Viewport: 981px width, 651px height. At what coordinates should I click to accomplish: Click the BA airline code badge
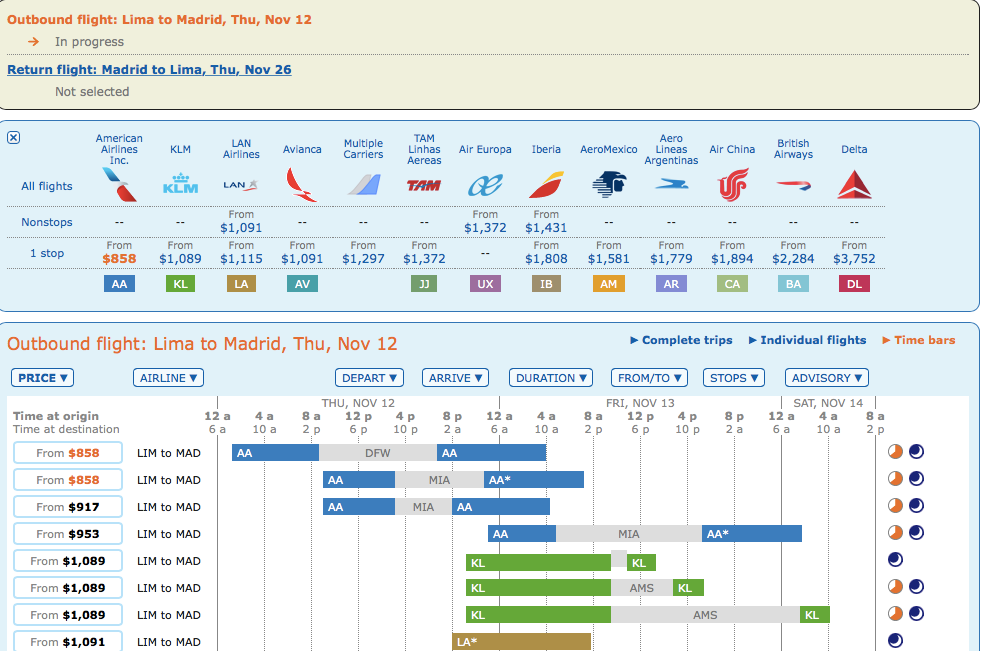click(x=793, y=284)
